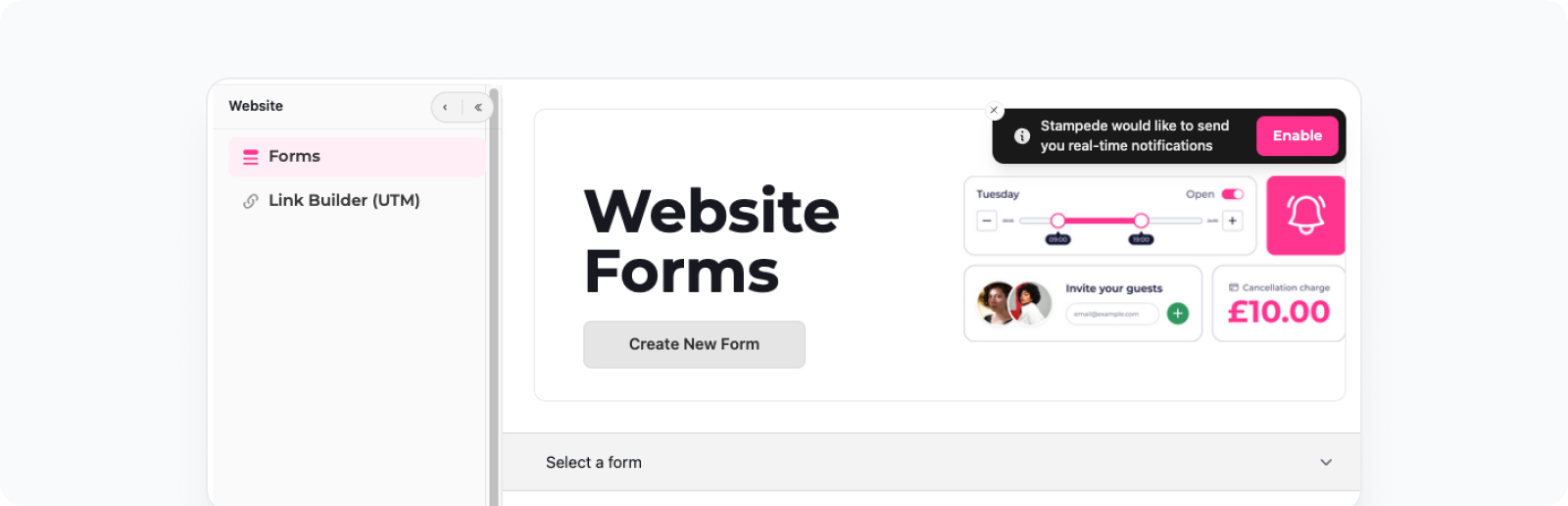1568x506 pixels.
Task: Click the info icon in notification banner
Action: [x=1021, y=136]
